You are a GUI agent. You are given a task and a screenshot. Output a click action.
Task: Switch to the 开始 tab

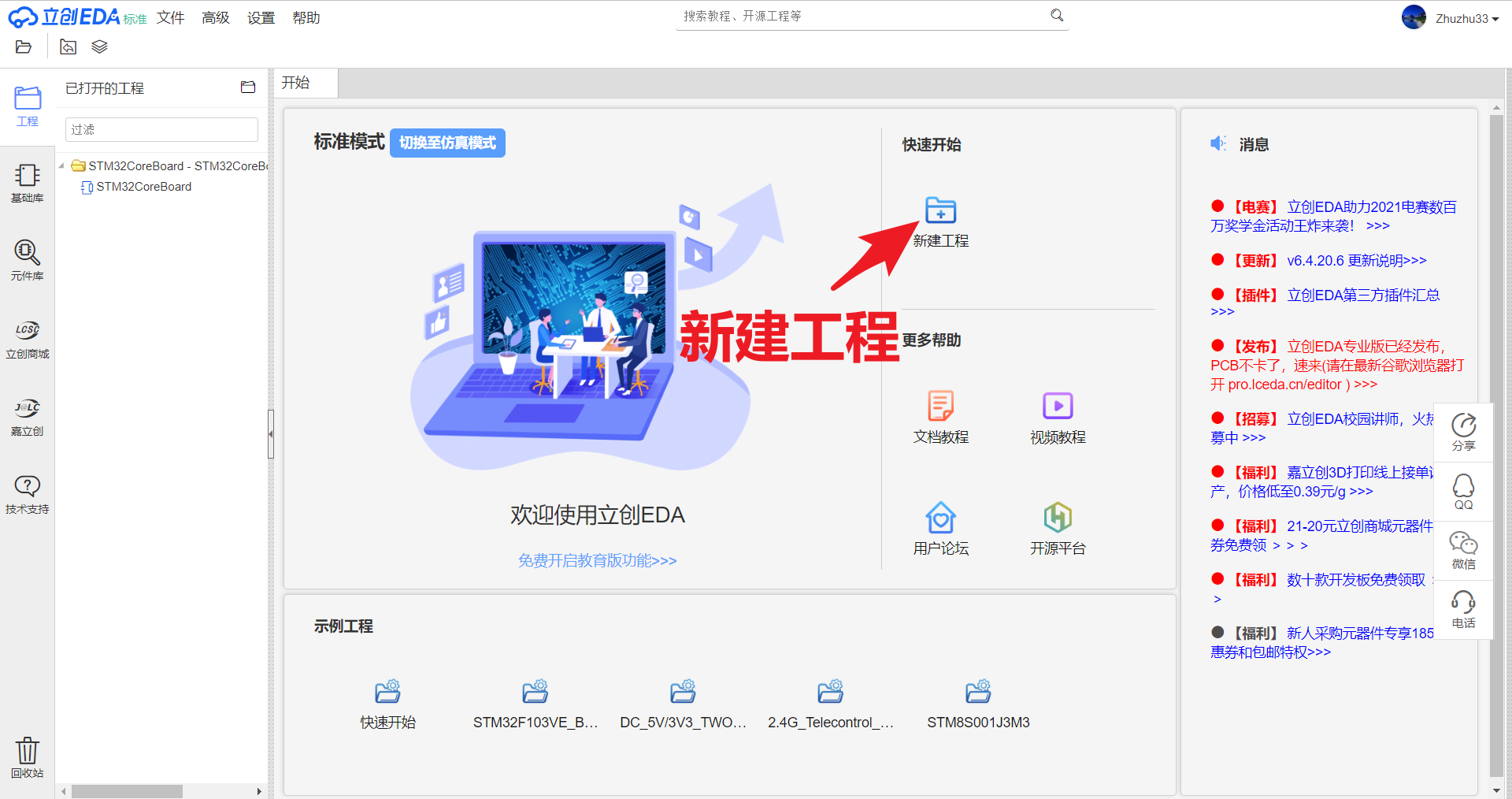[x=298, y=82]
